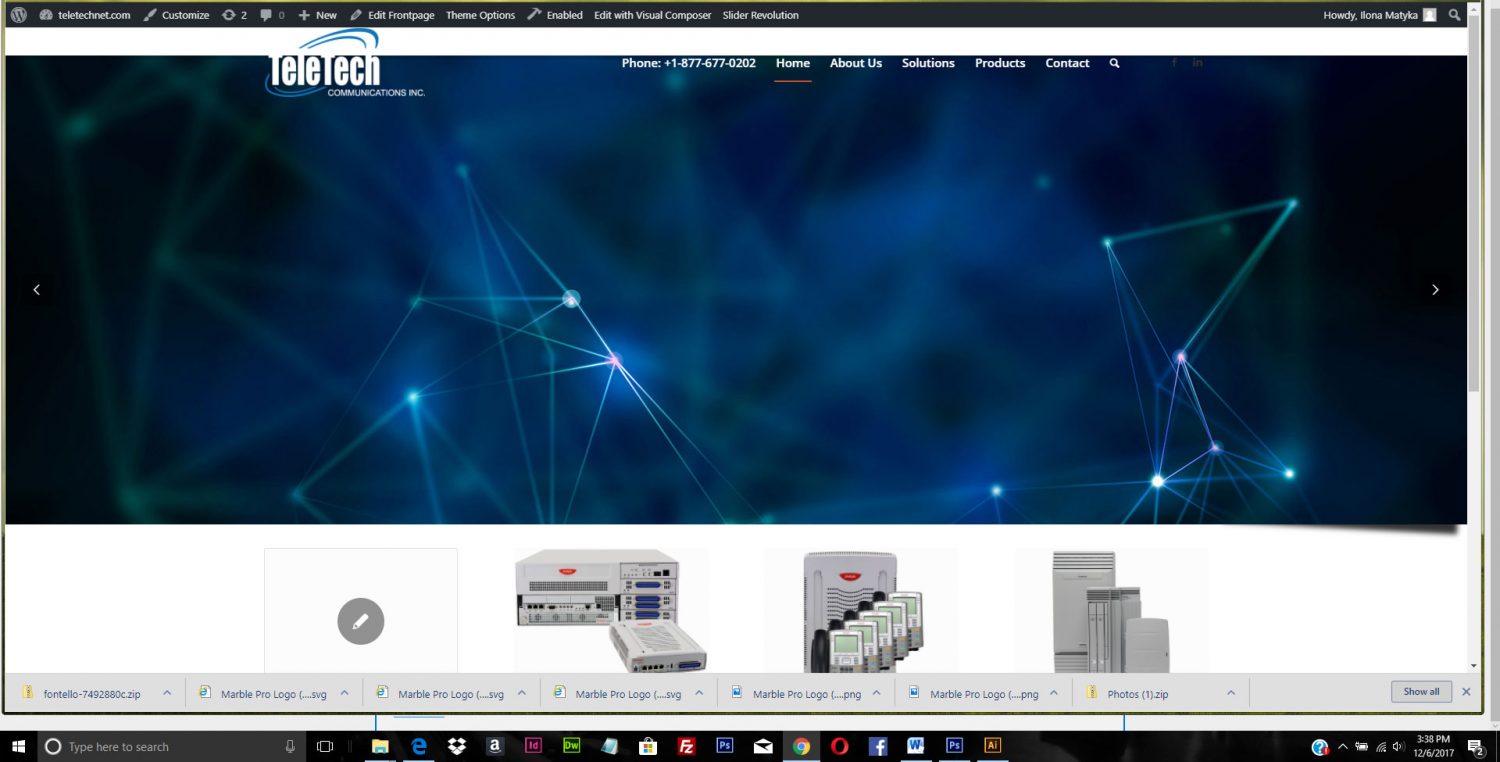1500x762 pixels.
Task: Click the WordPress logo in admin bar
Action: point(19,15)
